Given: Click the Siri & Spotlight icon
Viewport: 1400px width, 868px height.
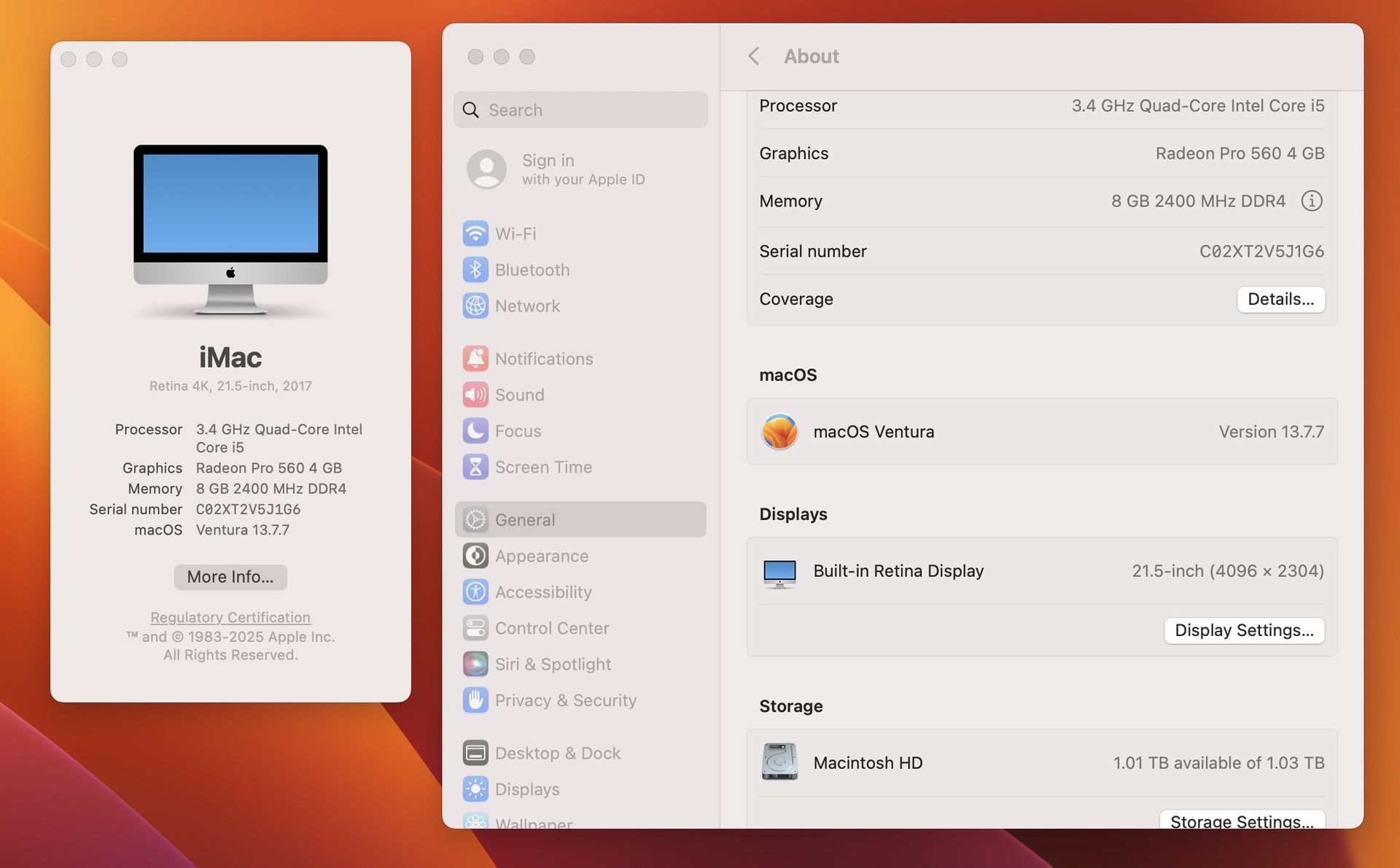Looking at the screenshot, I should point(475,664).
